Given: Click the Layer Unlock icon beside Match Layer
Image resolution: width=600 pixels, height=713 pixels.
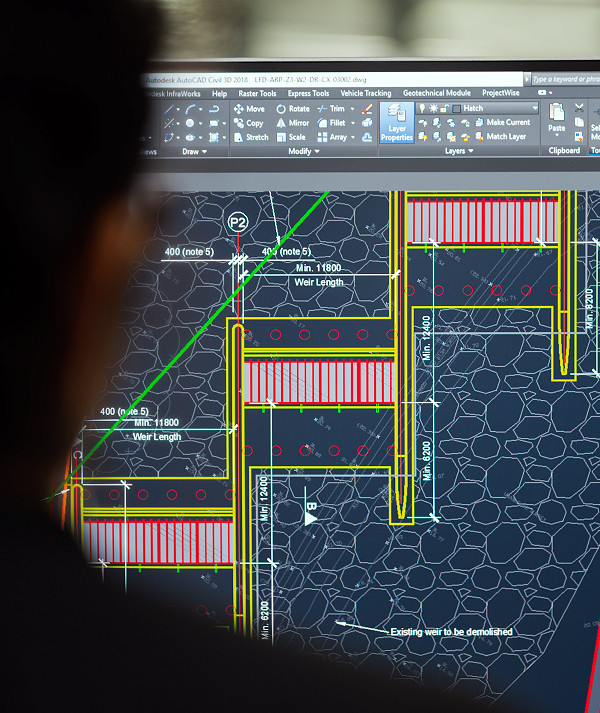Looking at the screenshot, I should [465, 136].
